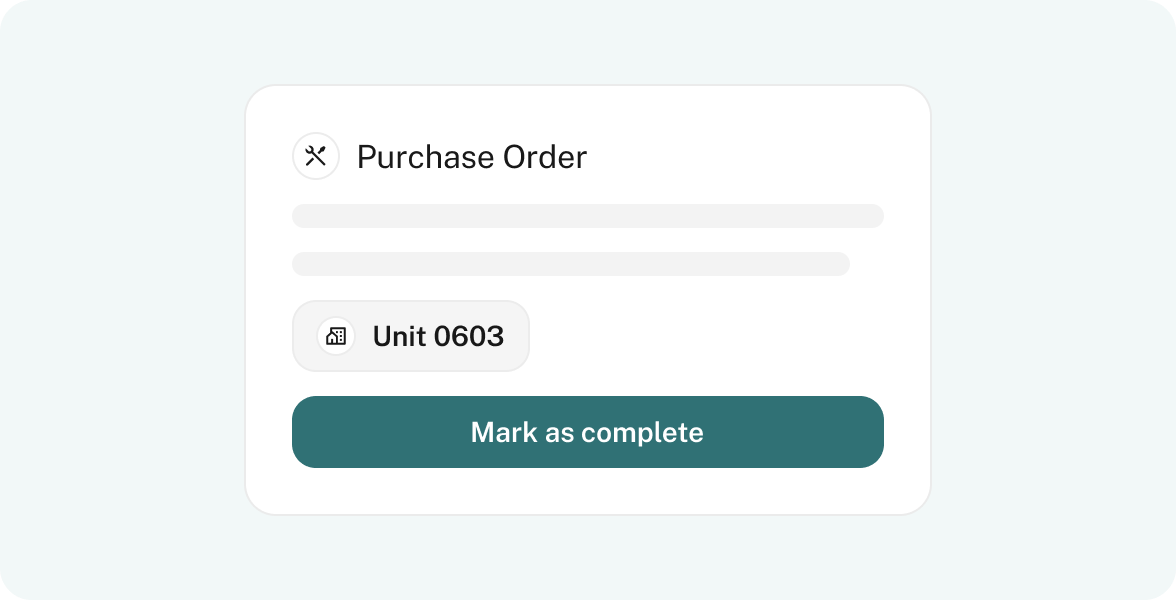This screenshot has width=1176, height=600.
Task: Click the number 0603 on the chip
Action: pyautogui.click(x=469, y=336)
